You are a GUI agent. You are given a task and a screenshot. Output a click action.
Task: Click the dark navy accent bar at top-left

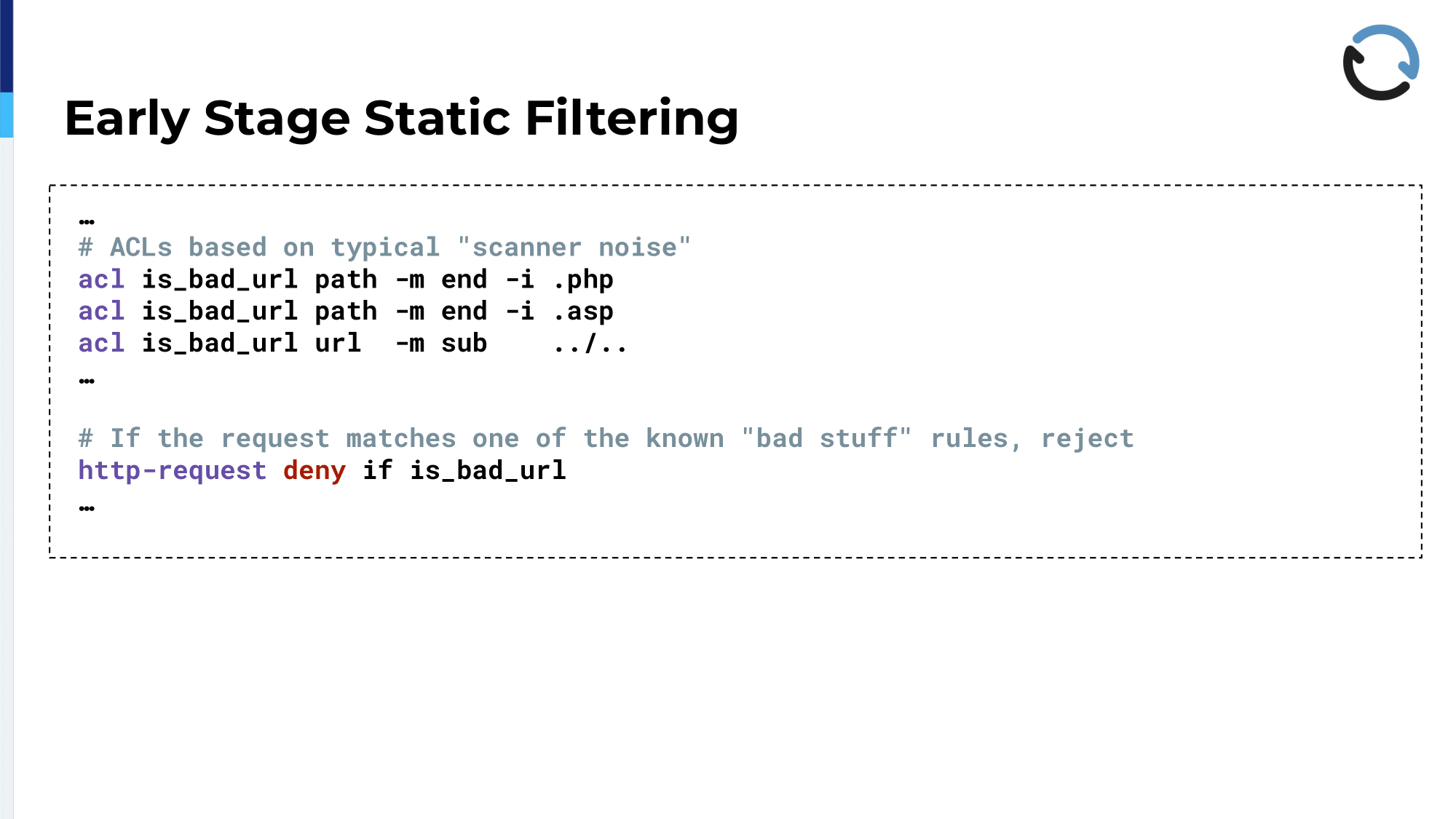pos(7,46)
